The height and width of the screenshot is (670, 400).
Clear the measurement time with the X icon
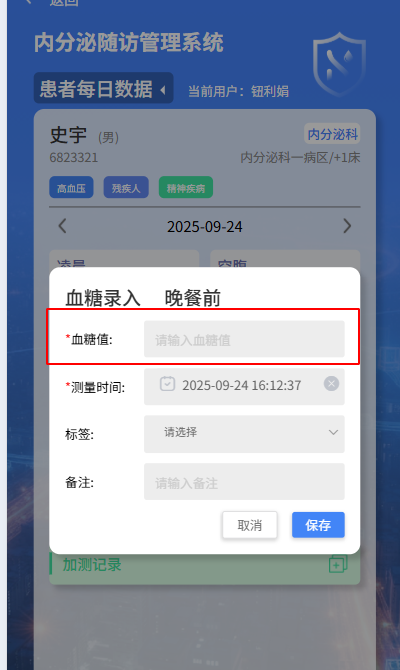pyautogui.click(x=331, y=384)
